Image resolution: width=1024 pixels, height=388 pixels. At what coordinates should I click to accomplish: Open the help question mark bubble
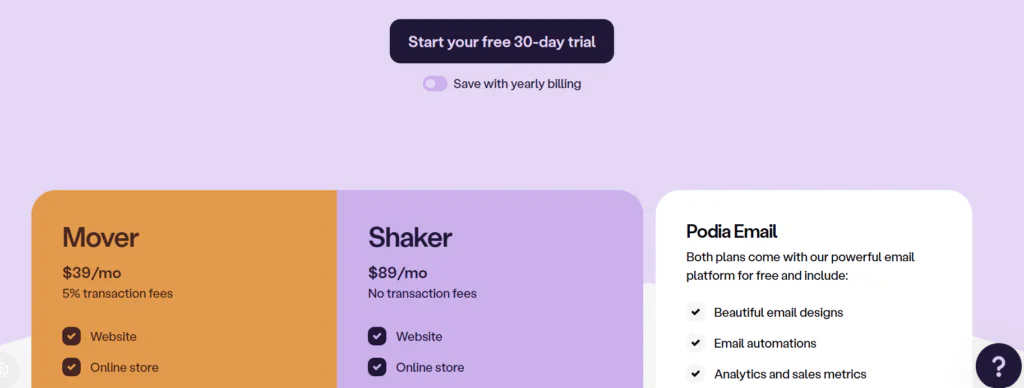(x=998, y=366)
